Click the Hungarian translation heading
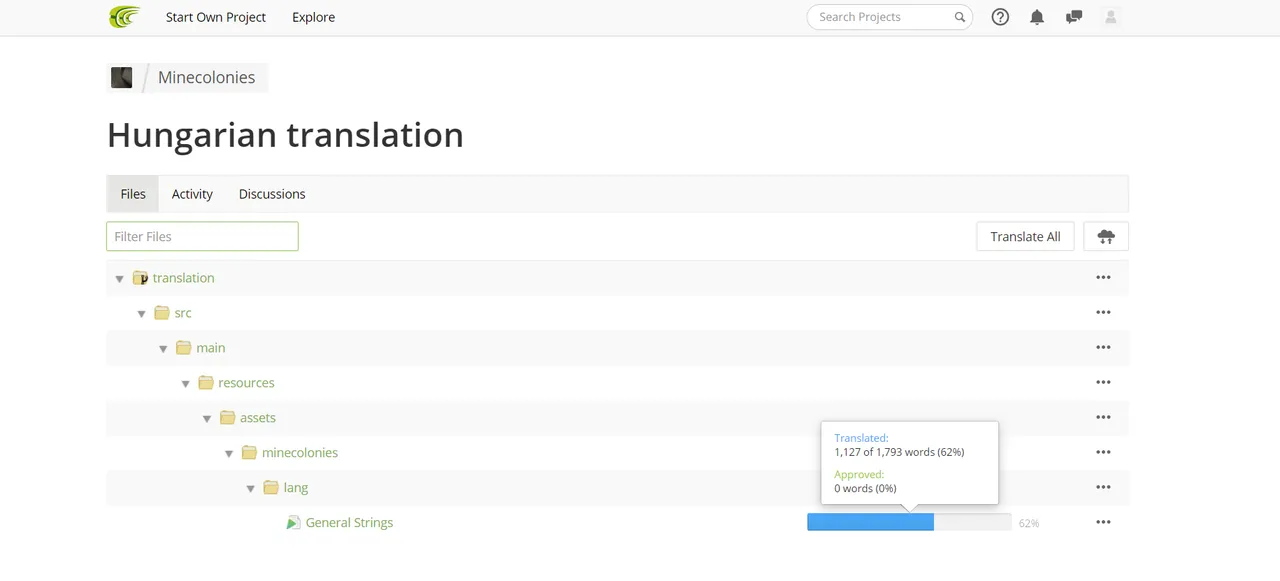Viewport: 1280px width, 581px height. coord(285,135)
